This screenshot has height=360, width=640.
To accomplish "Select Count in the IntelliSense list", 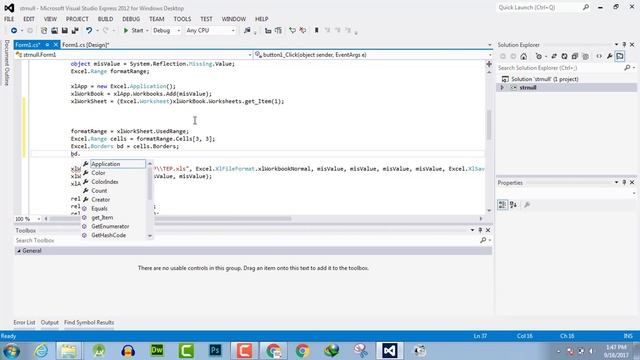I will 99,191.
